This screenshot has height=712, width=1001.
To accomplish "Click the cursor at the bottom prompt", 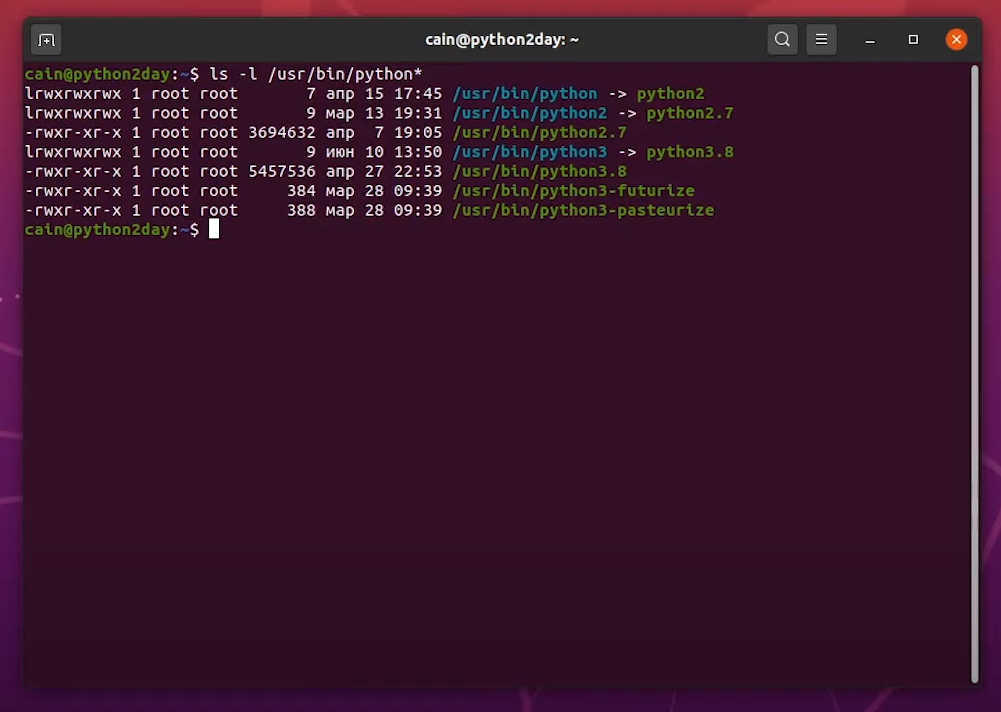I will pos(214,229).
